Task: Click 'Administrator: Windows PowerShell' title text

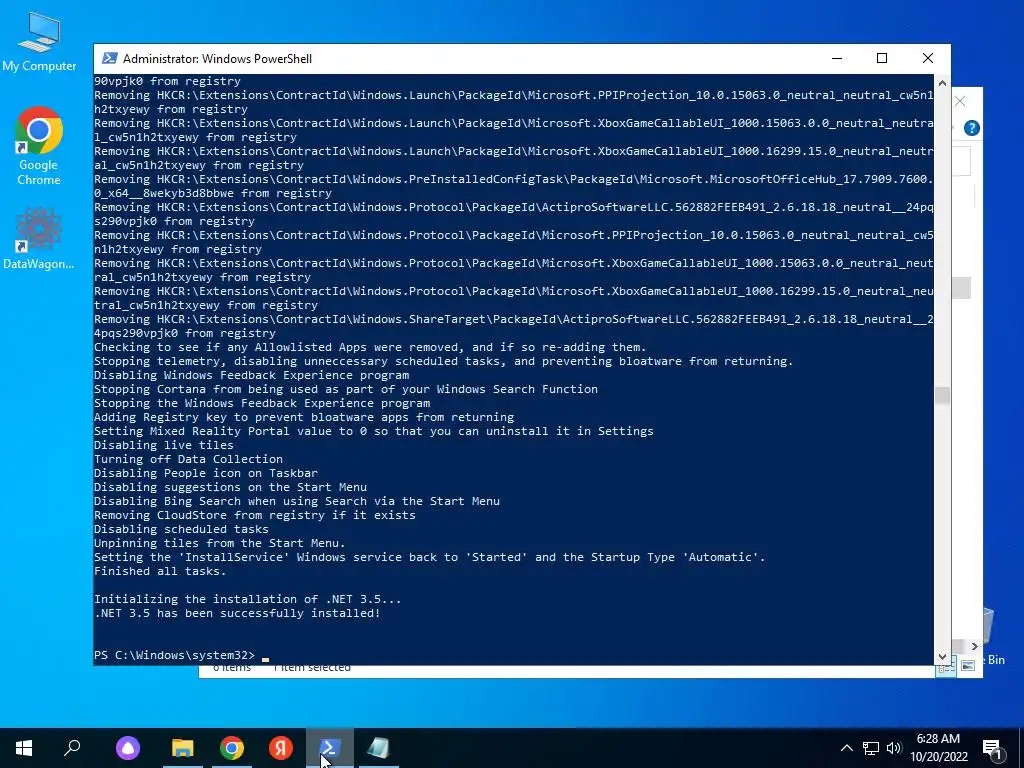Action: (x=217, y=59)
